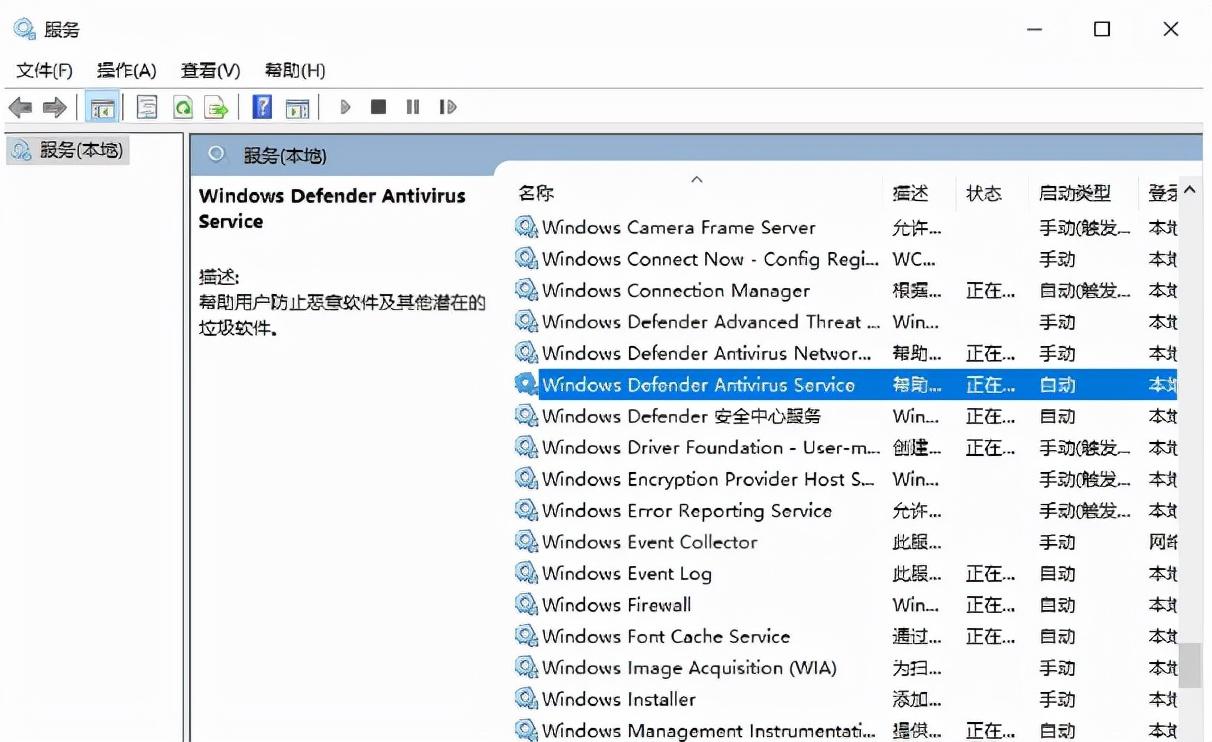
Task: Click 手动 startup type of Windows Event Collector
Action: point(1057,542)
